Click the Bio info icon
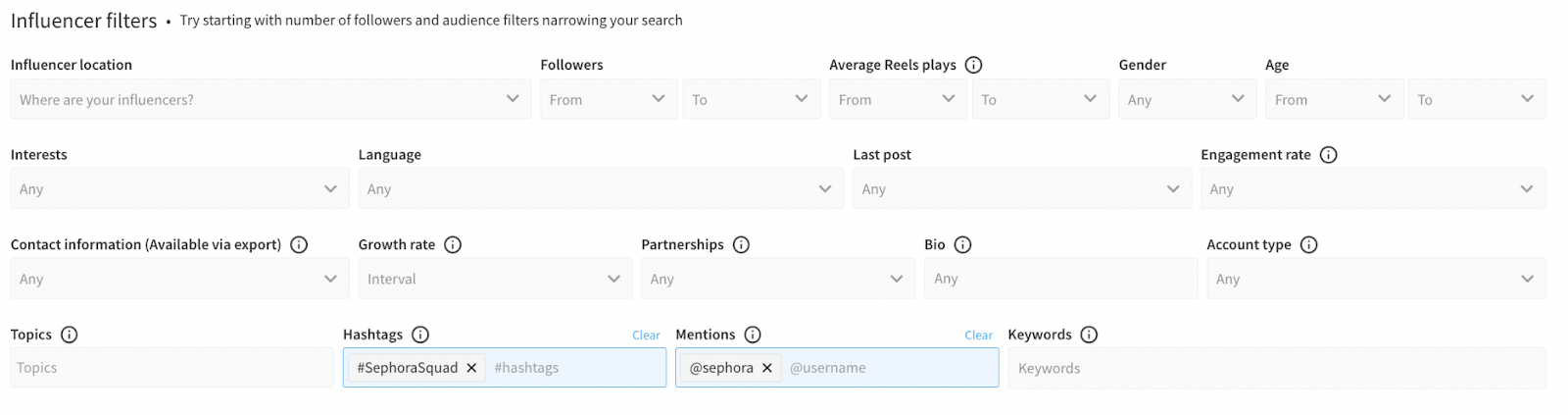 click(962, 245)
